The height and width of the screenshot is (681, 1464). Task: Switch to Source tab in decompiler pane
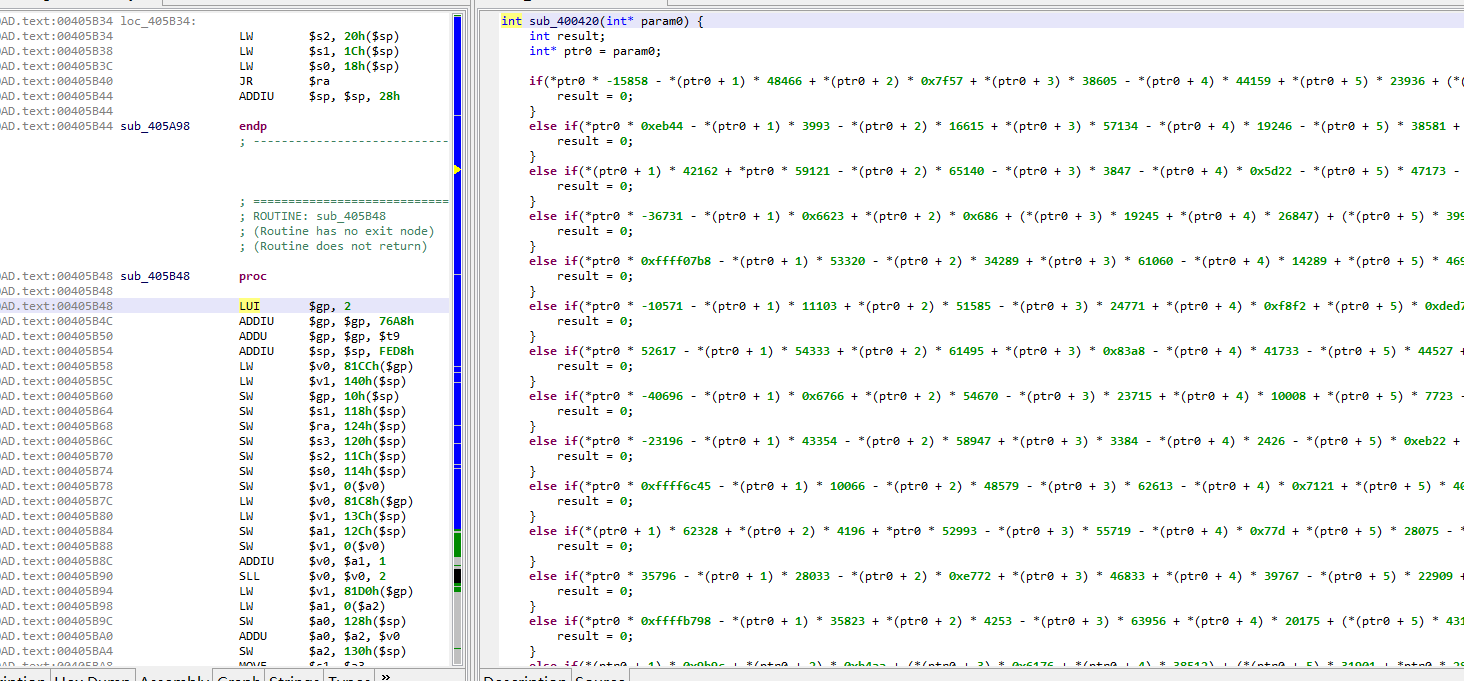600,677
